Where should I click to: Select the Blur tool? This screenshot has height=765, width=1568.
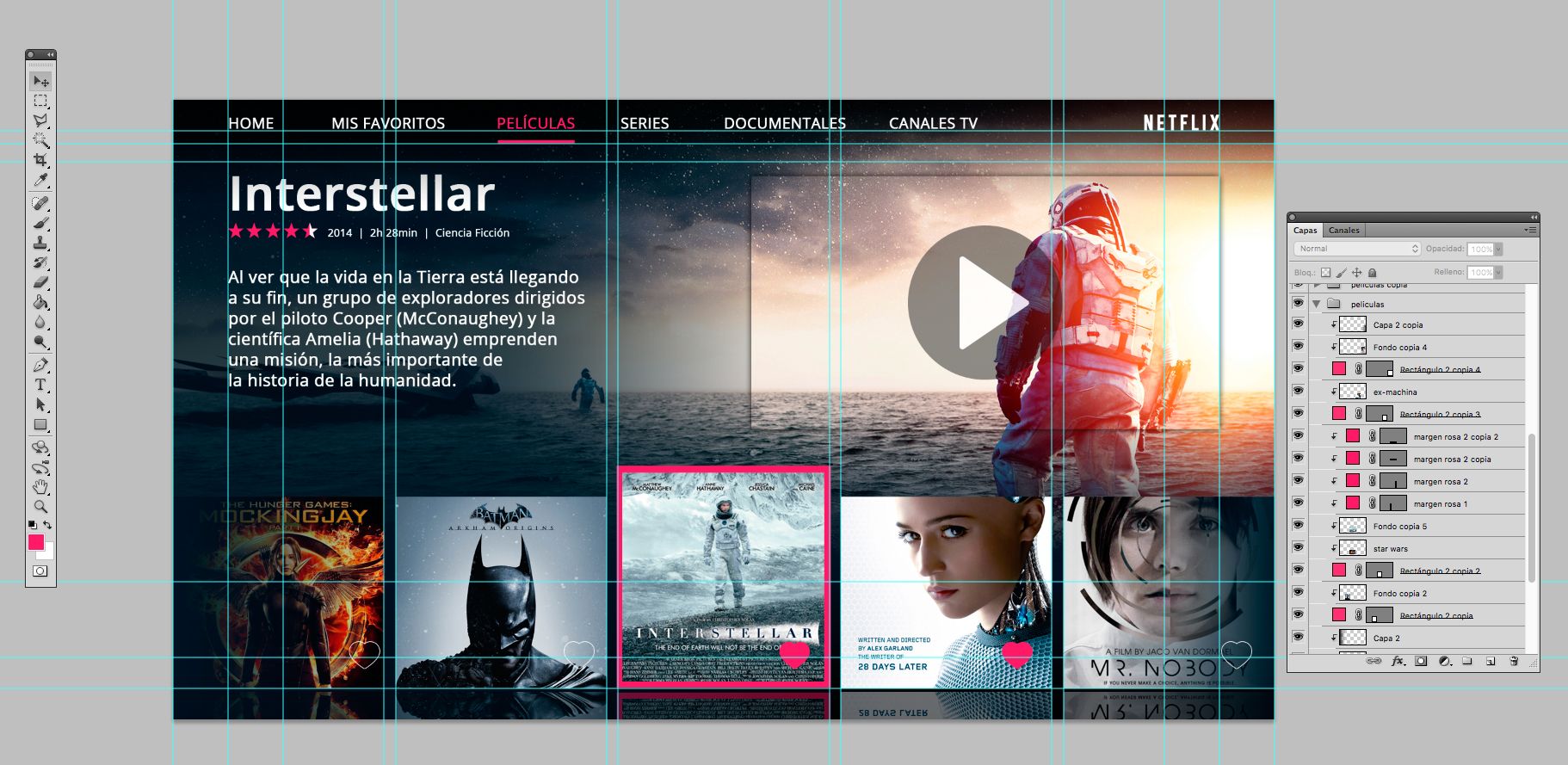pos(40,322)
